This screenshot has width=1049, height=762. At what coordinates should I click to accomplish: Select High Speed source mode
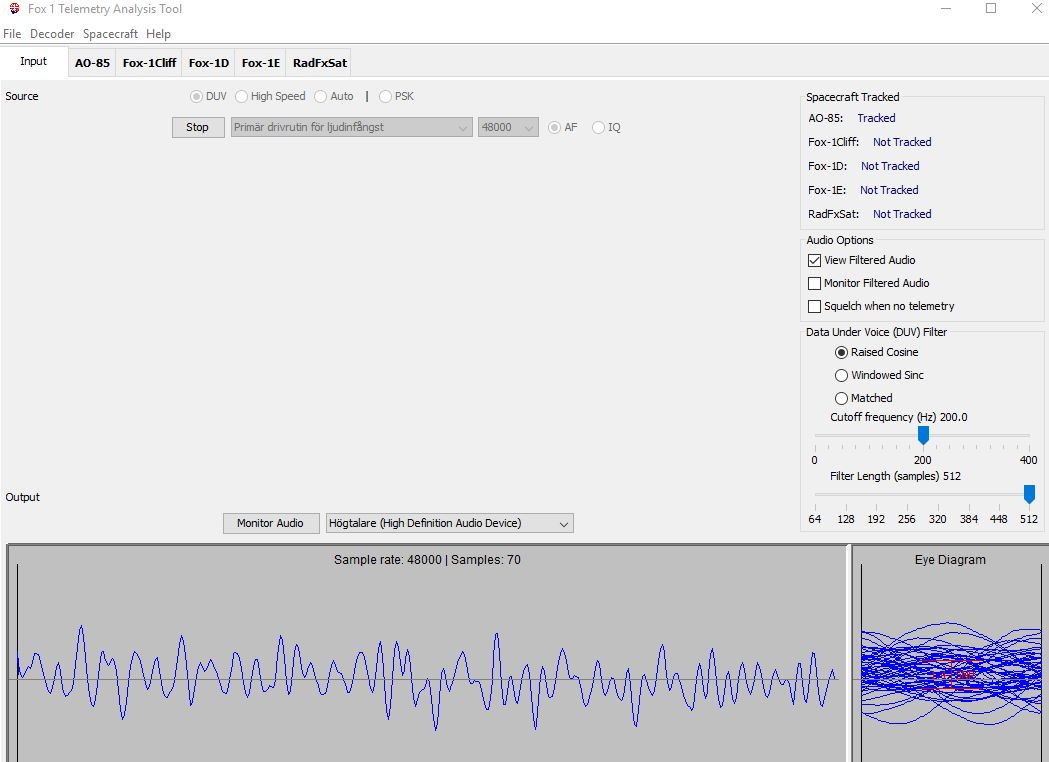[x=240, y=96]
